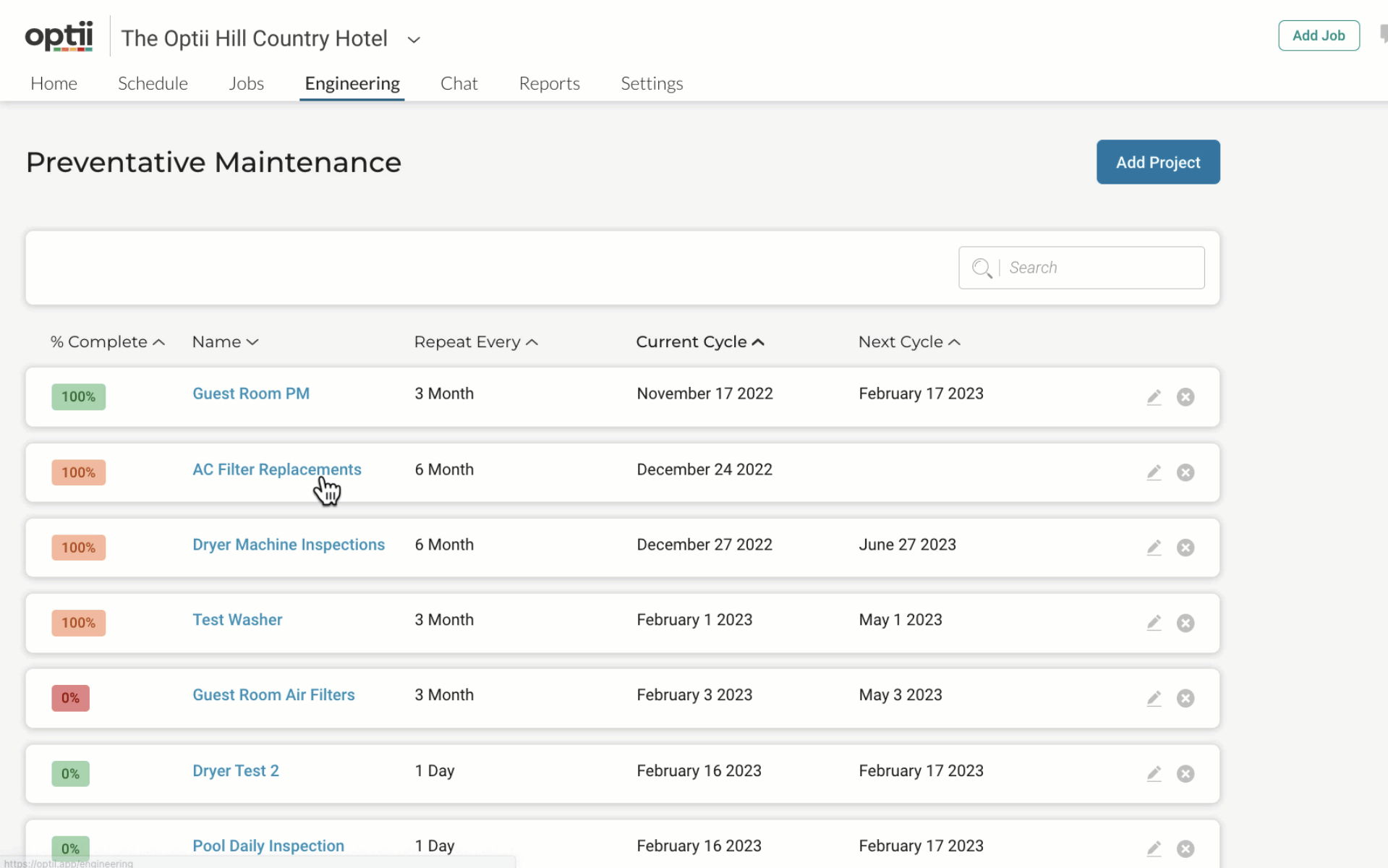Edit the AC Filter Replacements project
Screen dimensions: 1388x868
click(1154, 472)
